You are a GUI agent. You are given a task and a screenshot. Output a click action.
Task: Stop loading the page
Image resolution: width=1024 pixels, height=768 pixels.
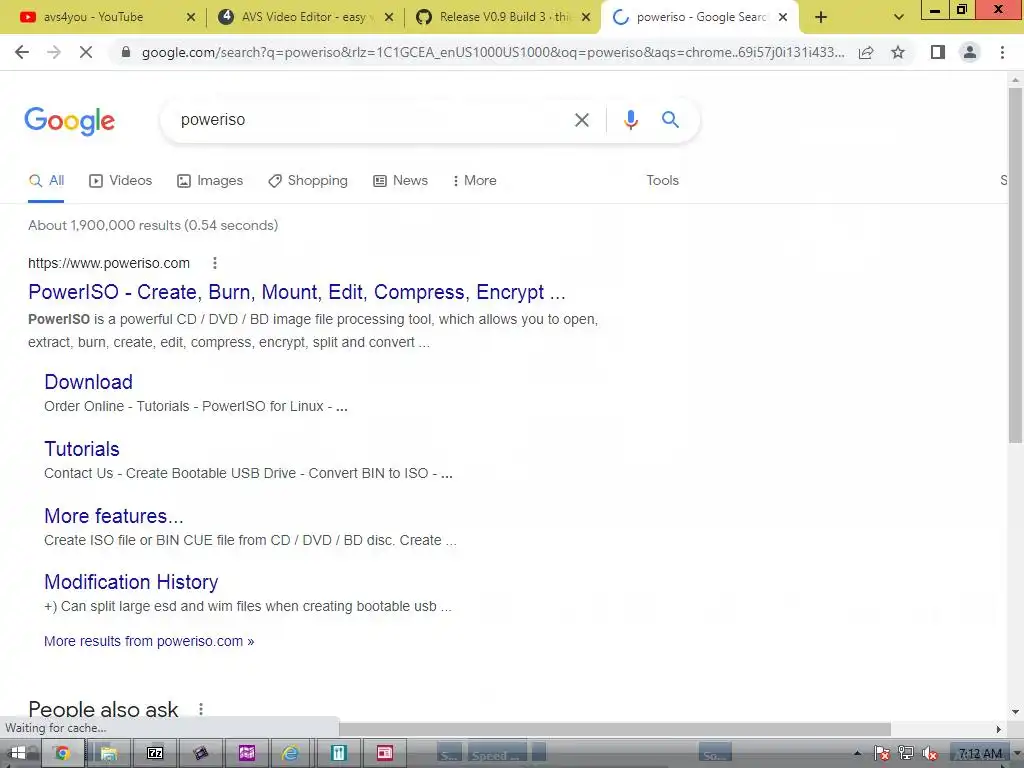pyautogui.click(x=86, y=52)
